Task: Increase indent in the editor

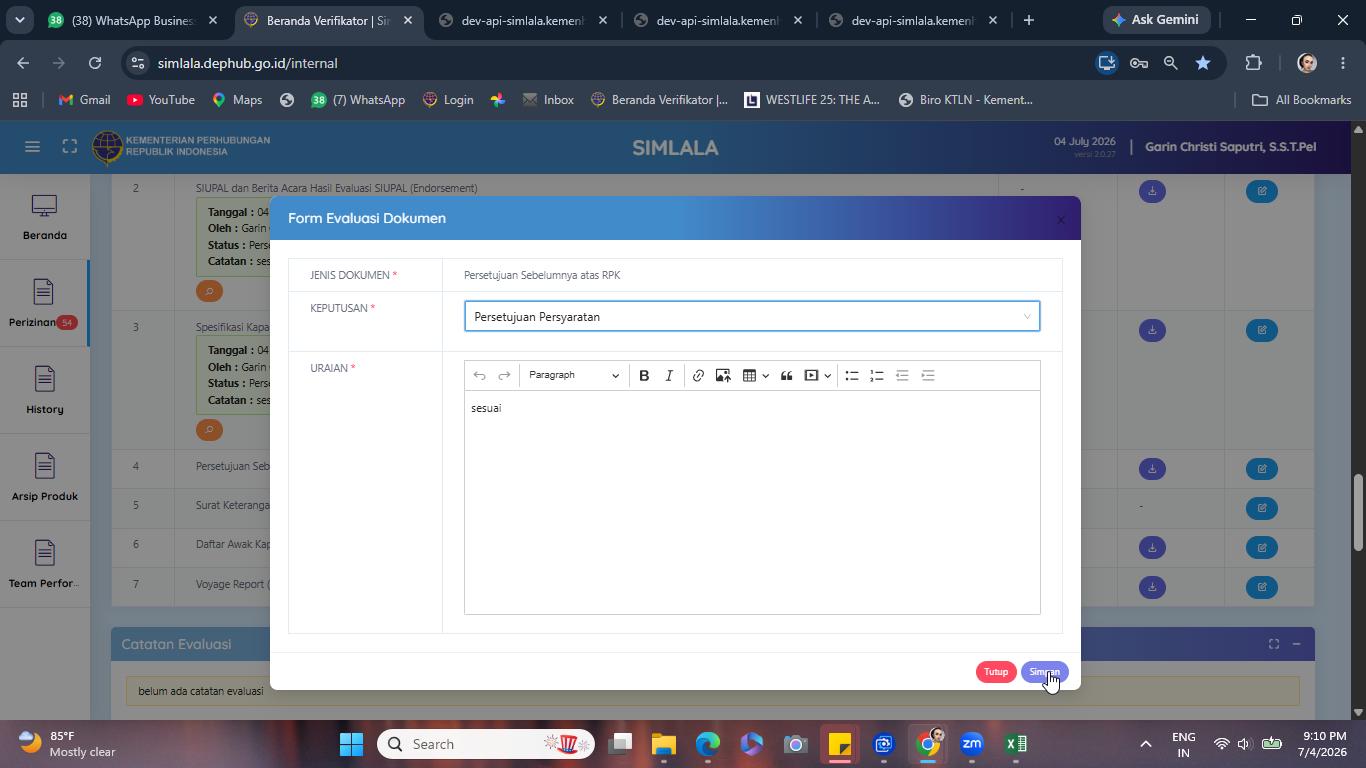Action: pyautogui.click(x=928, y=376)
